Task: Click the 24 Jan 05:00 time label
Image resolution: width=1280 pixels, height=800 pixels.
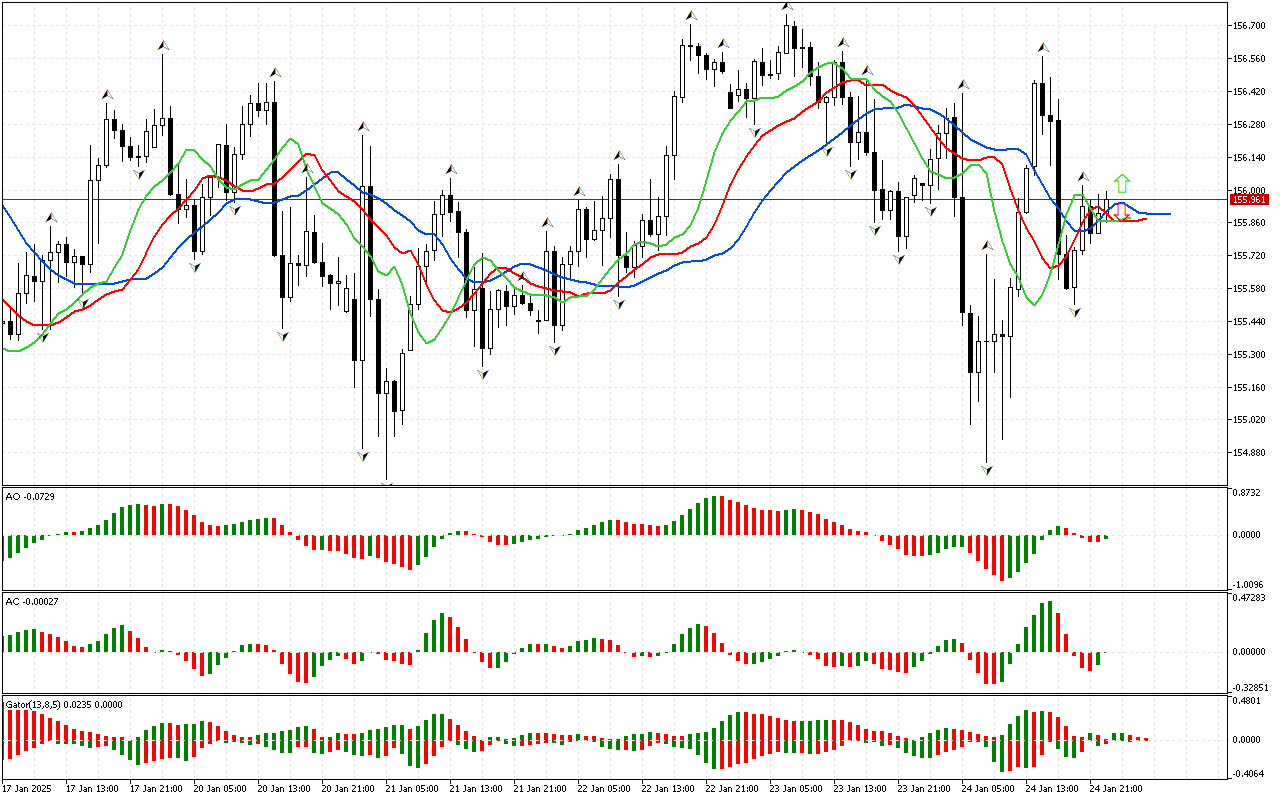Action: point(986,789)
